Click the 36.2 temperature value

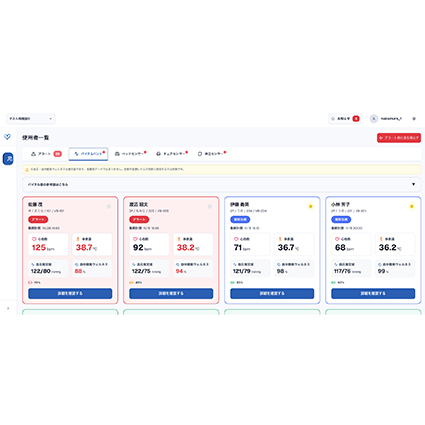(x=388, y=247)
